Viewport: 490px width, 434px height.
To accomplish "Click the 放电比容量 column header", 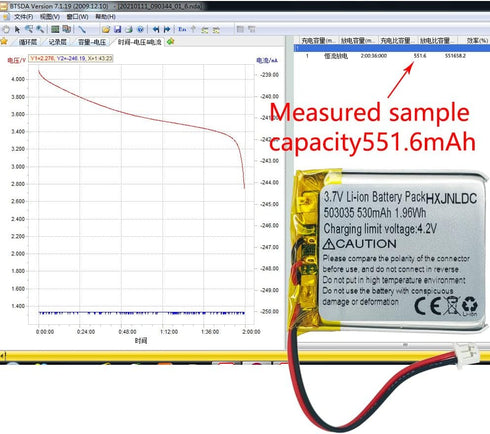I will tap(437, 41).
